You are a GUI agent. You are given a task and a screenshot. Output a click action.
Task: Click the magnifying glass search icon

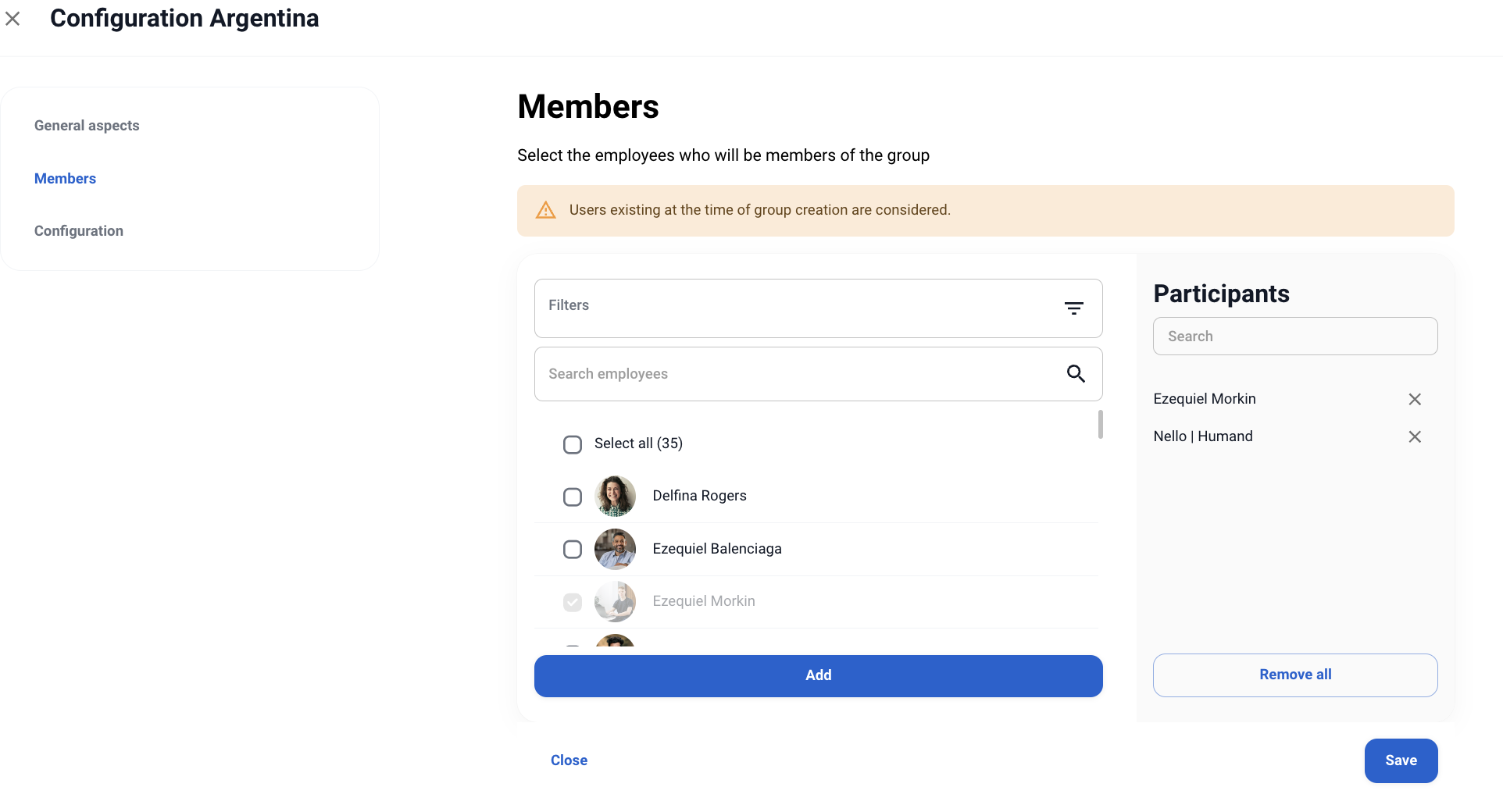tap(1076, 374)
